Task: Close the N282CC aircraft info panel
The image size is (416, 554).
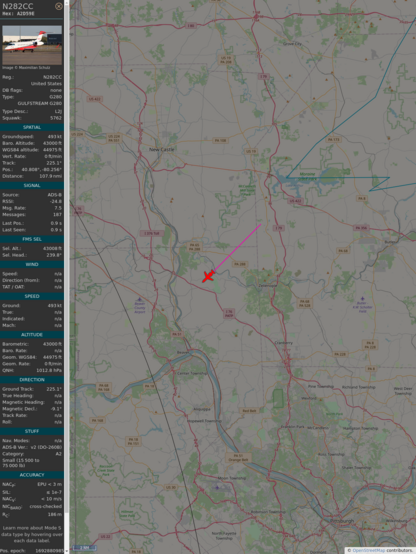Action: pyautogui.click(x=59, y=6)
